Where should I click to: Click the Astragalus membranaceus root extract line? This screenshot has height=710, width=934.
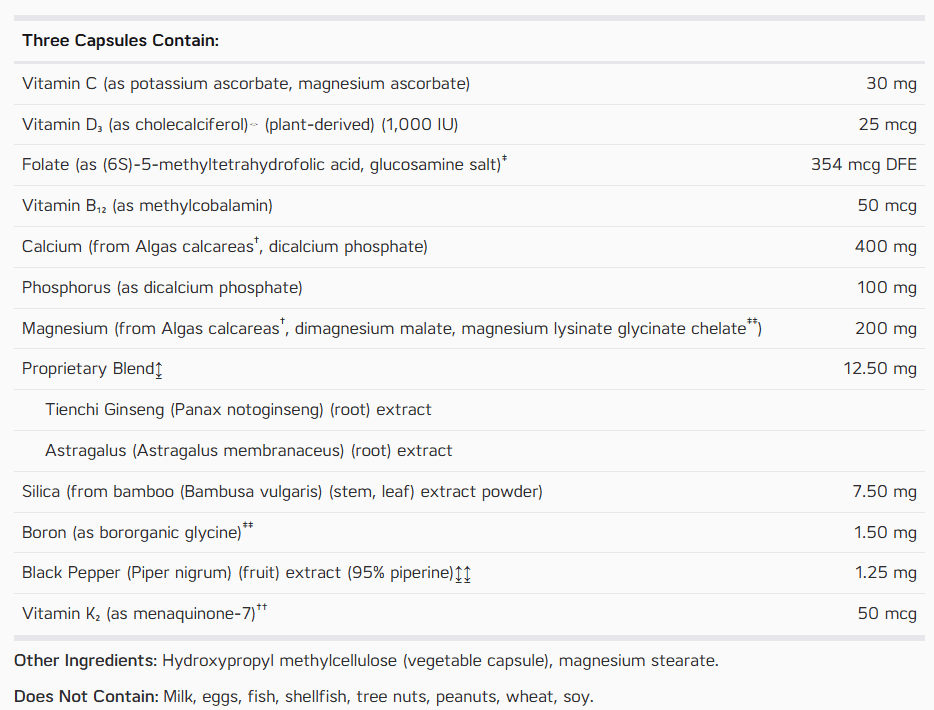(x=248, y=450)
